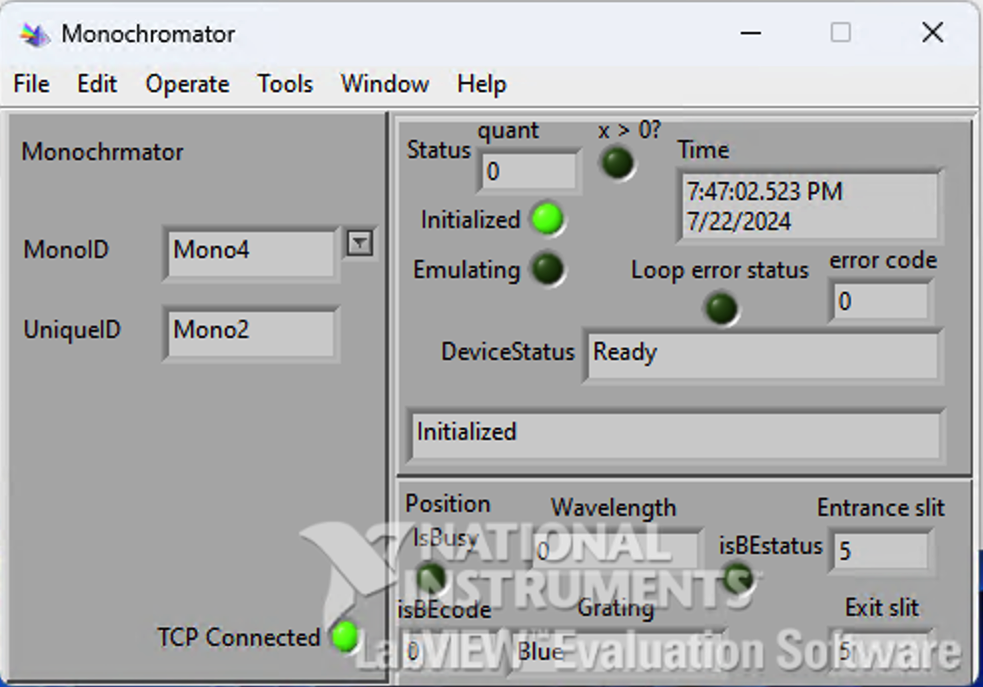Click the x > 0? LED indicator

(617, 163)
